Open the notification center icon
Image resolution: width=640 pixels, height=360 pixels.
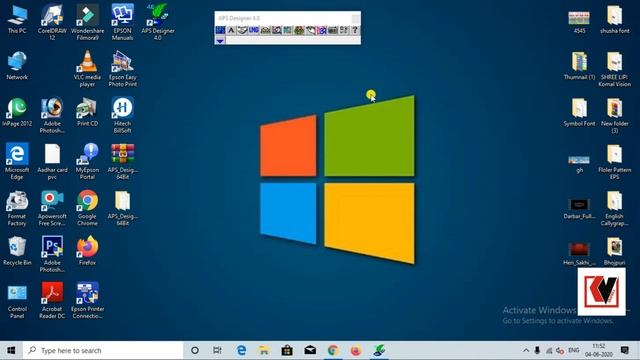click(x=624, y=350)
